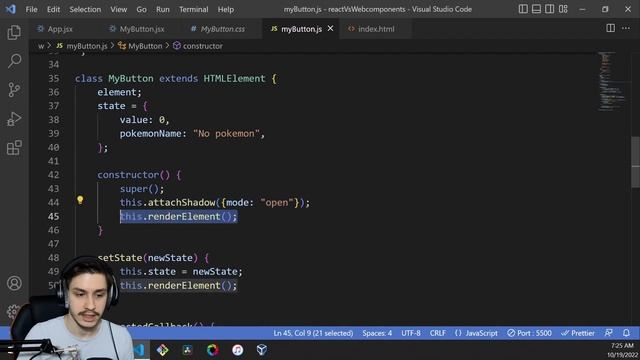
Task: Open the Source Control view
Action: click(x=14, y=90)
